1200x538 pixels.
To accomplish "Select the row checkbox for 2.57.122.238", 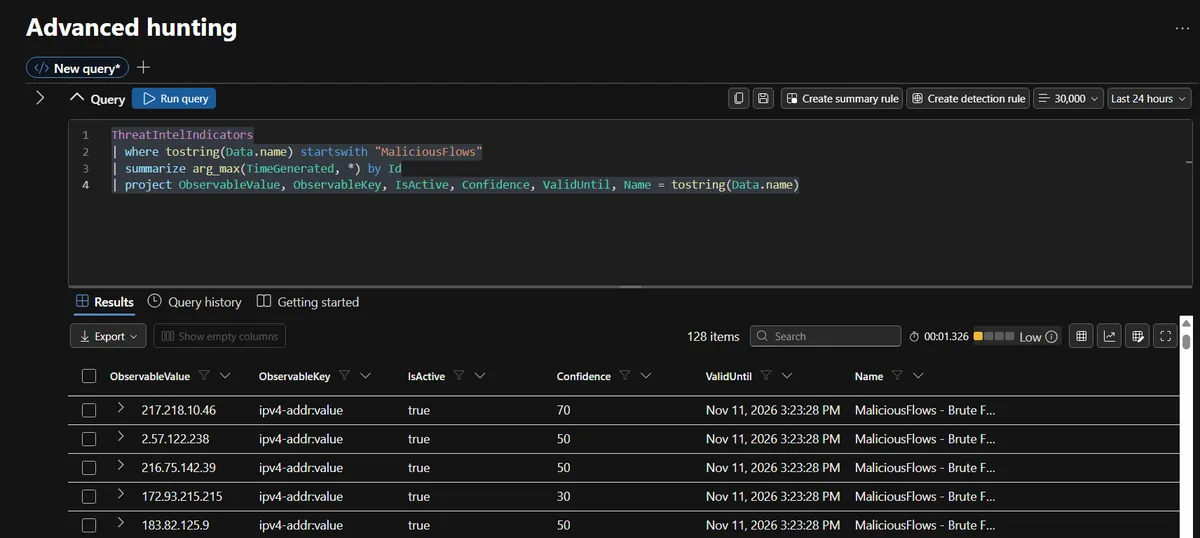I will tap(89, 439).
